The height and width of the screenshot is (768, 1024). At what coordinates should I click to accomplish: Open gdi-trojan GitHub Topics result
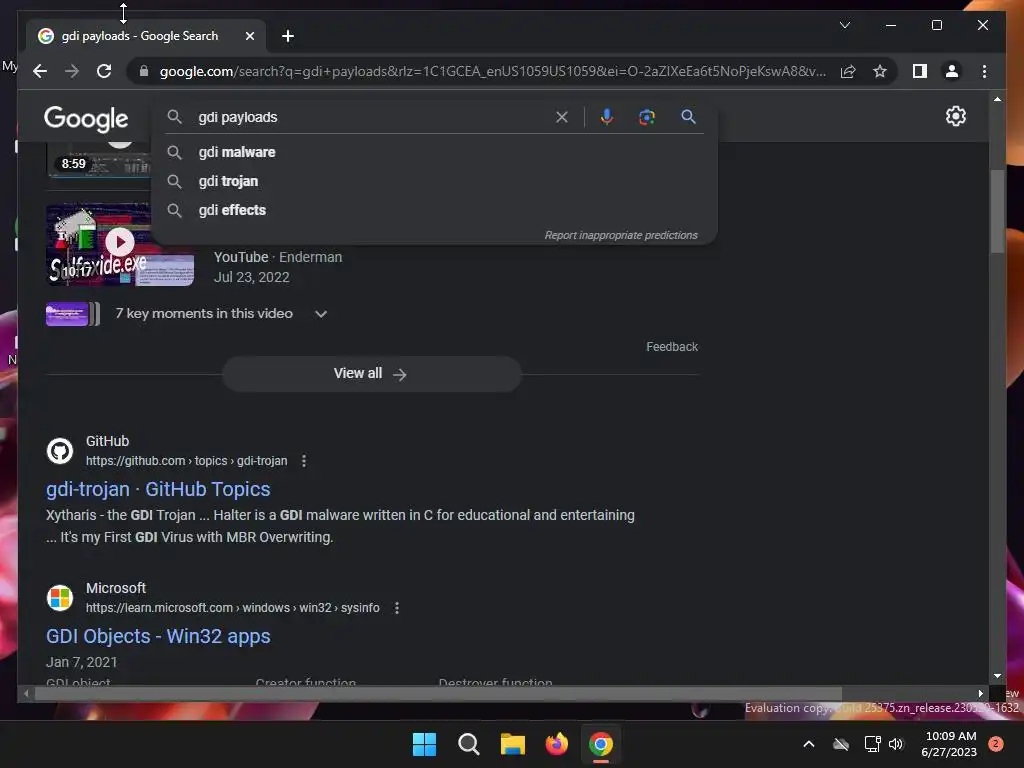point(158,489)
